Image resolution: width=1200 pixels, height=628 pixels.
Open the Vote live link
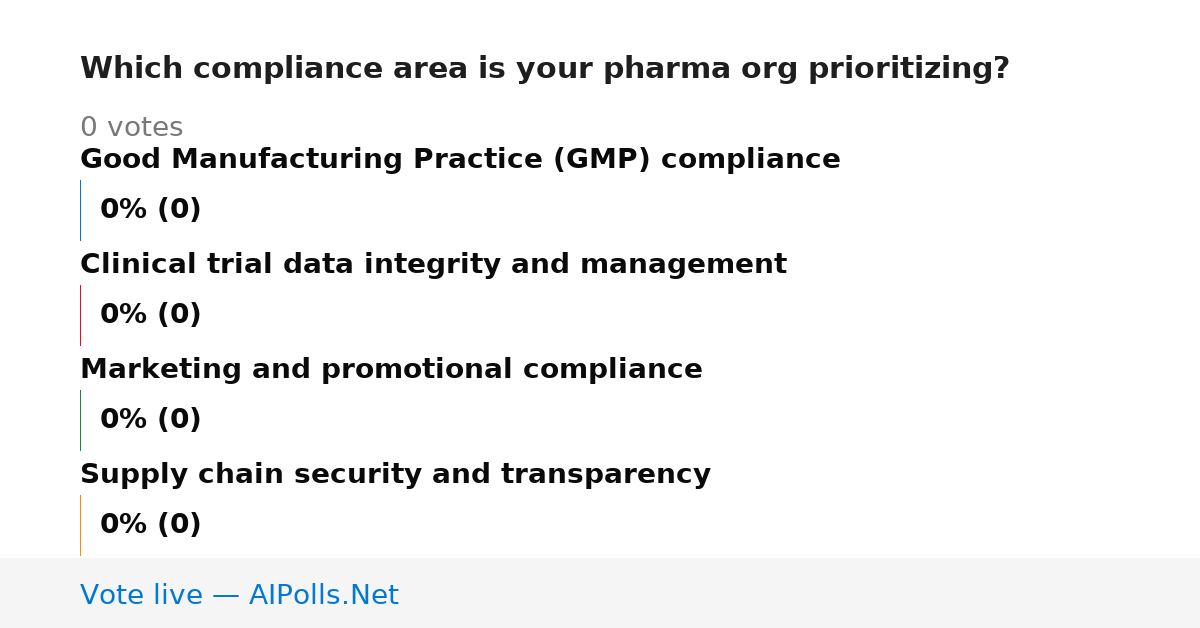[239, 596]
